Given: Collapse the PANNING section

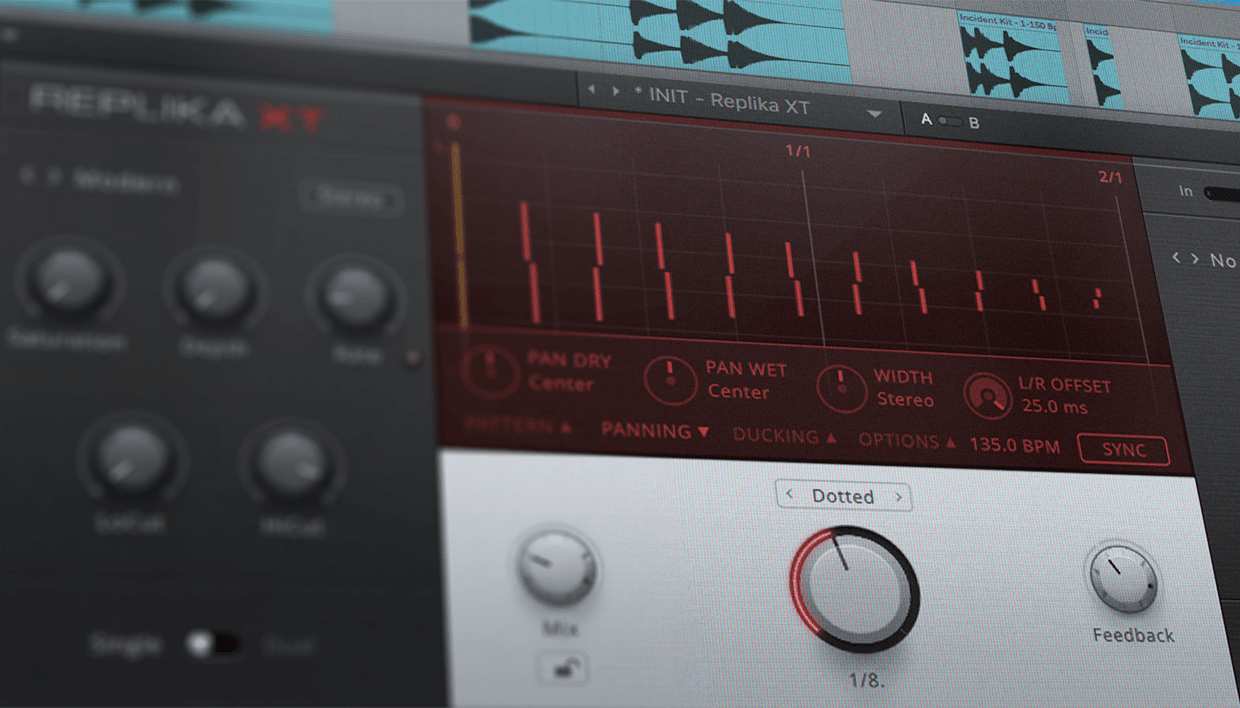Looking at the screenshot, I should point(654,432).
